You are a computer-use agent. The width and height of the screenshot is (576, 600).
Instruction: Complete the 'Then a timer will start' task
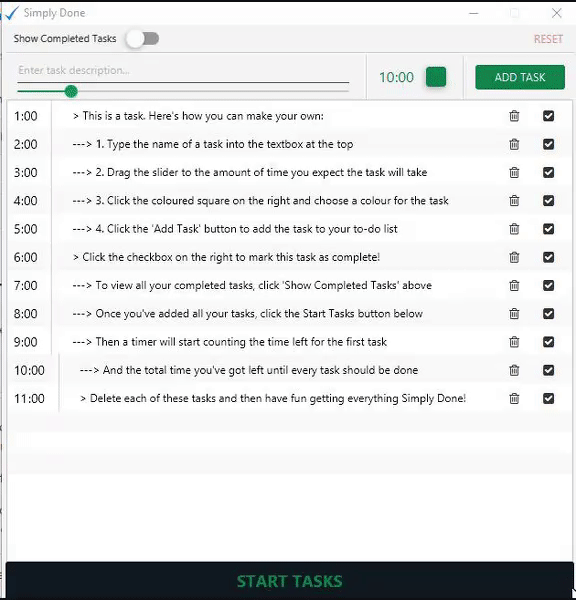pyautogui.click(x=548, y=342)
